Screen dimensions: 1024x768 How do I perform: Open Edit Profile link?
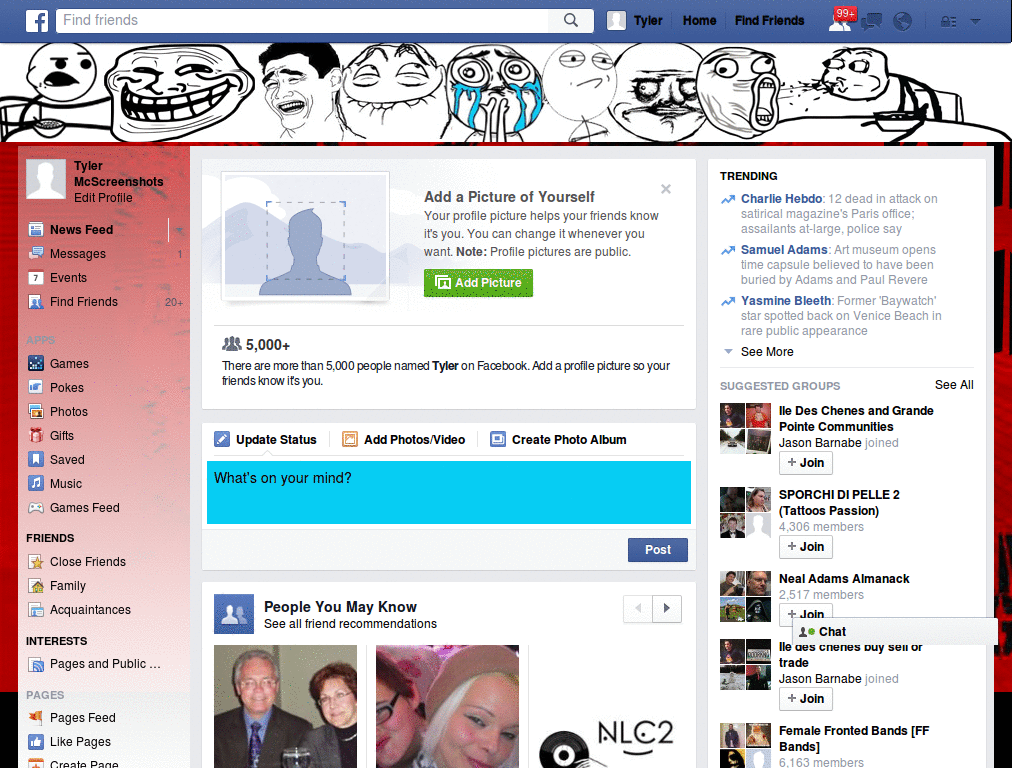[x=103, y=198]
